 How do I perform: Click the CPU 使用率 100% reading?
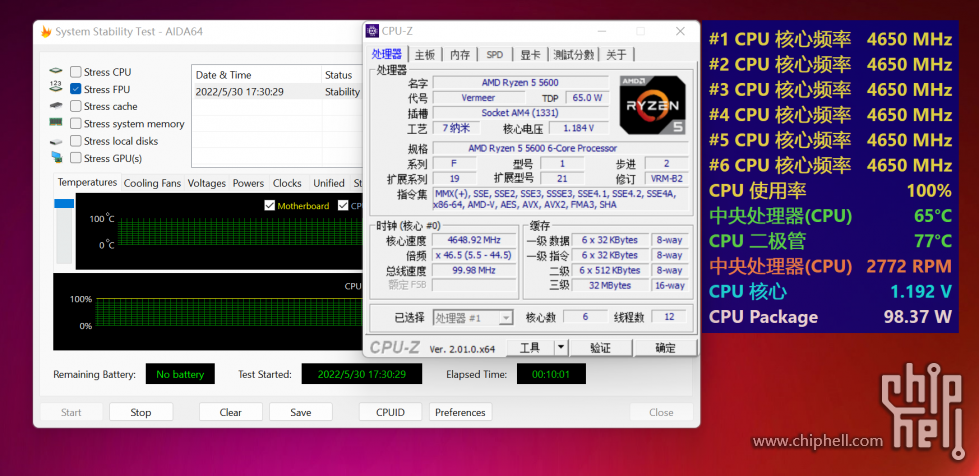click(x=830, y=191)
